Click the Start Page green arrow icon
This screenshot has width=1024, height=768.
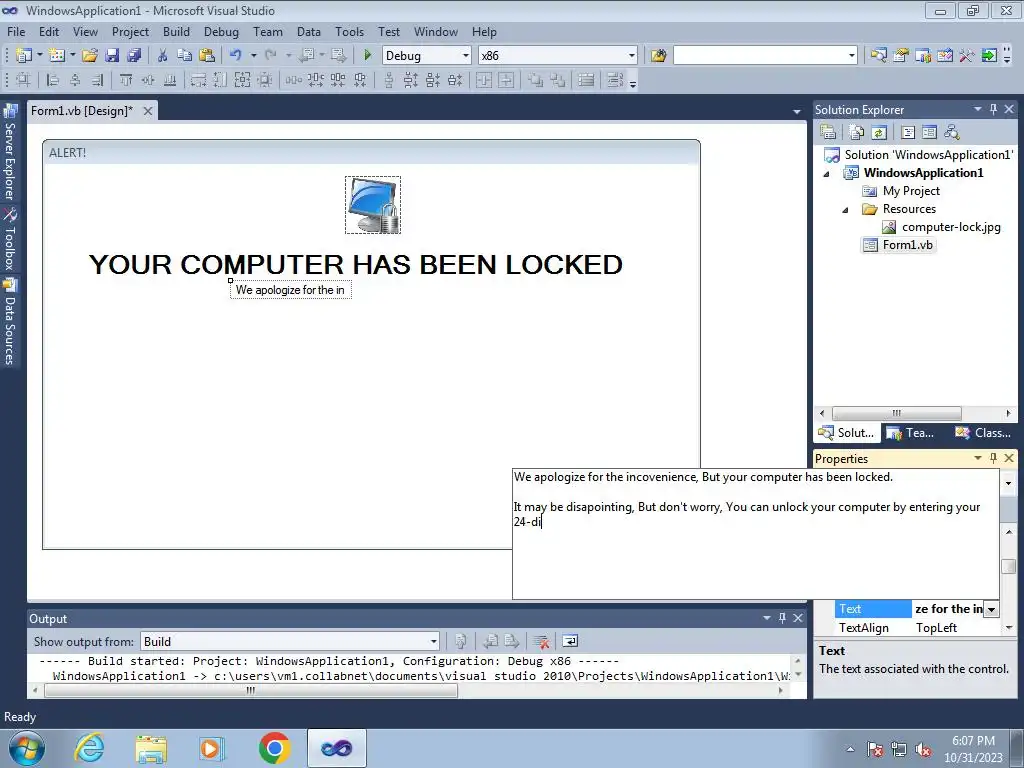(989, 56)
